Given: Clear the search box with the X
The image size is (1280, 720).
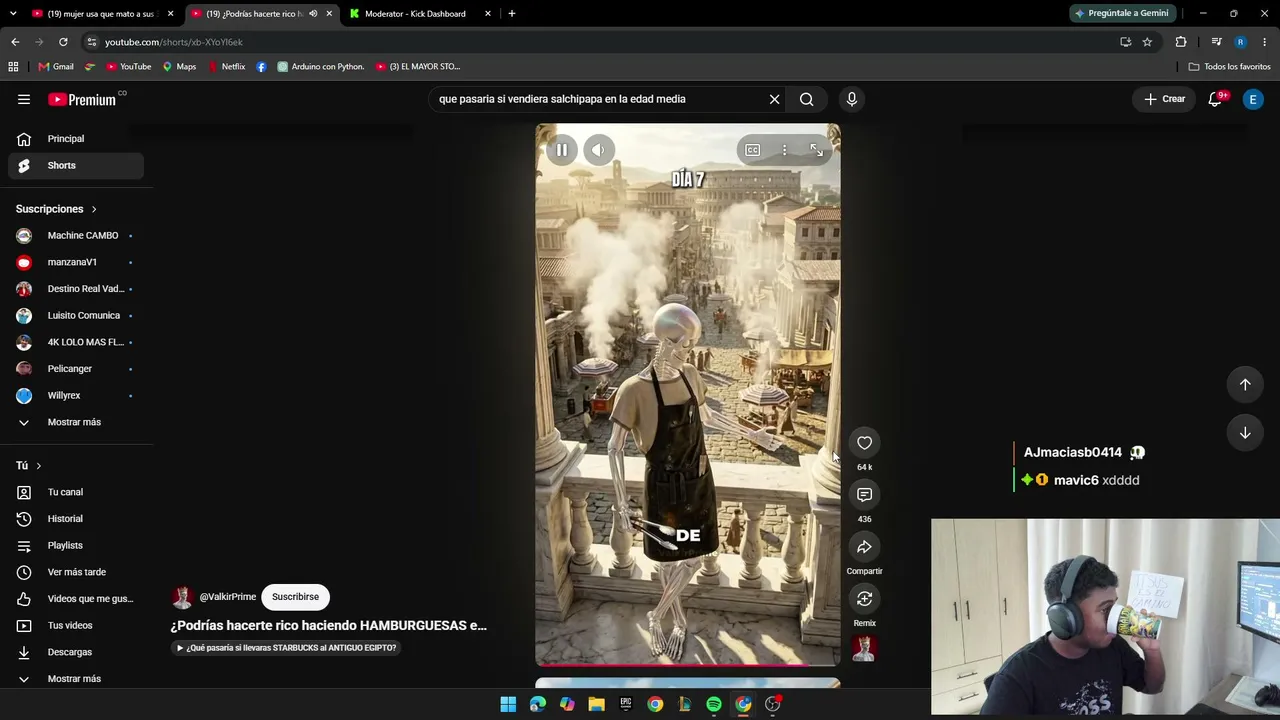Looking at the screenshot, I should 774,99.
